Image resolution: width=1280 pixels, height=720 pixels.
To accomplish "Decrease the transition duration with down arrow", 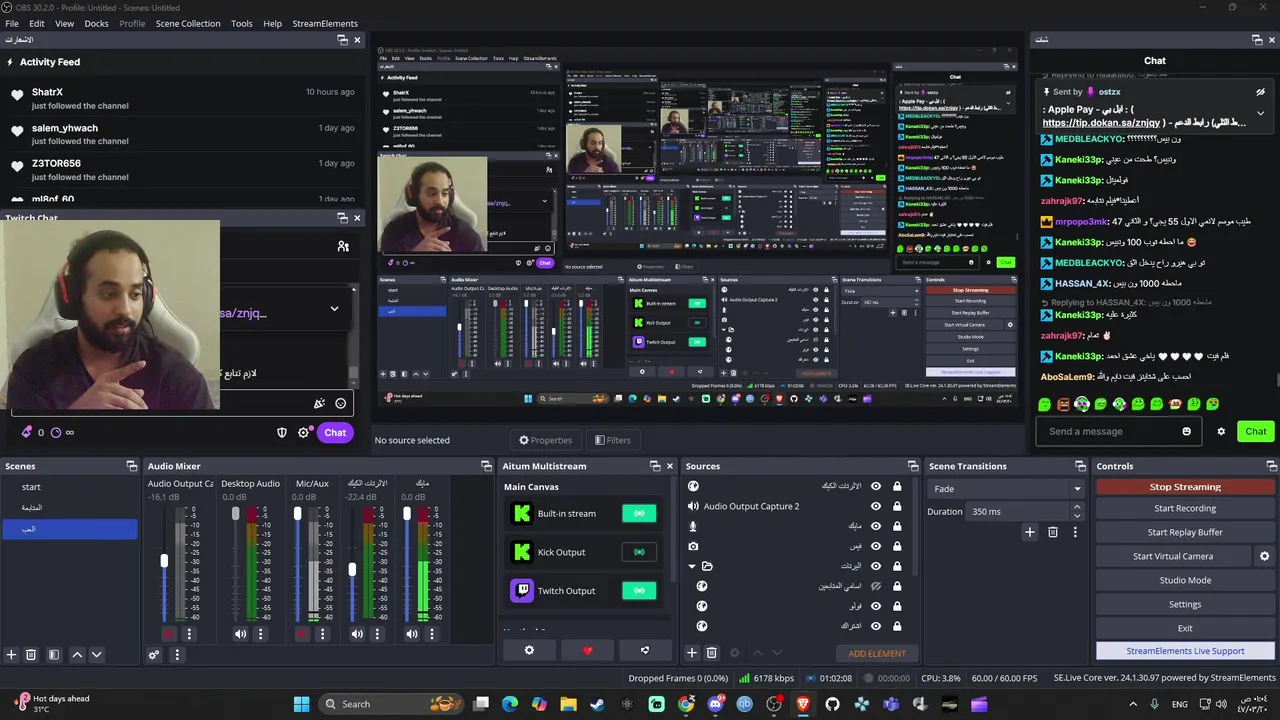I will click(x=1077, y=516).
